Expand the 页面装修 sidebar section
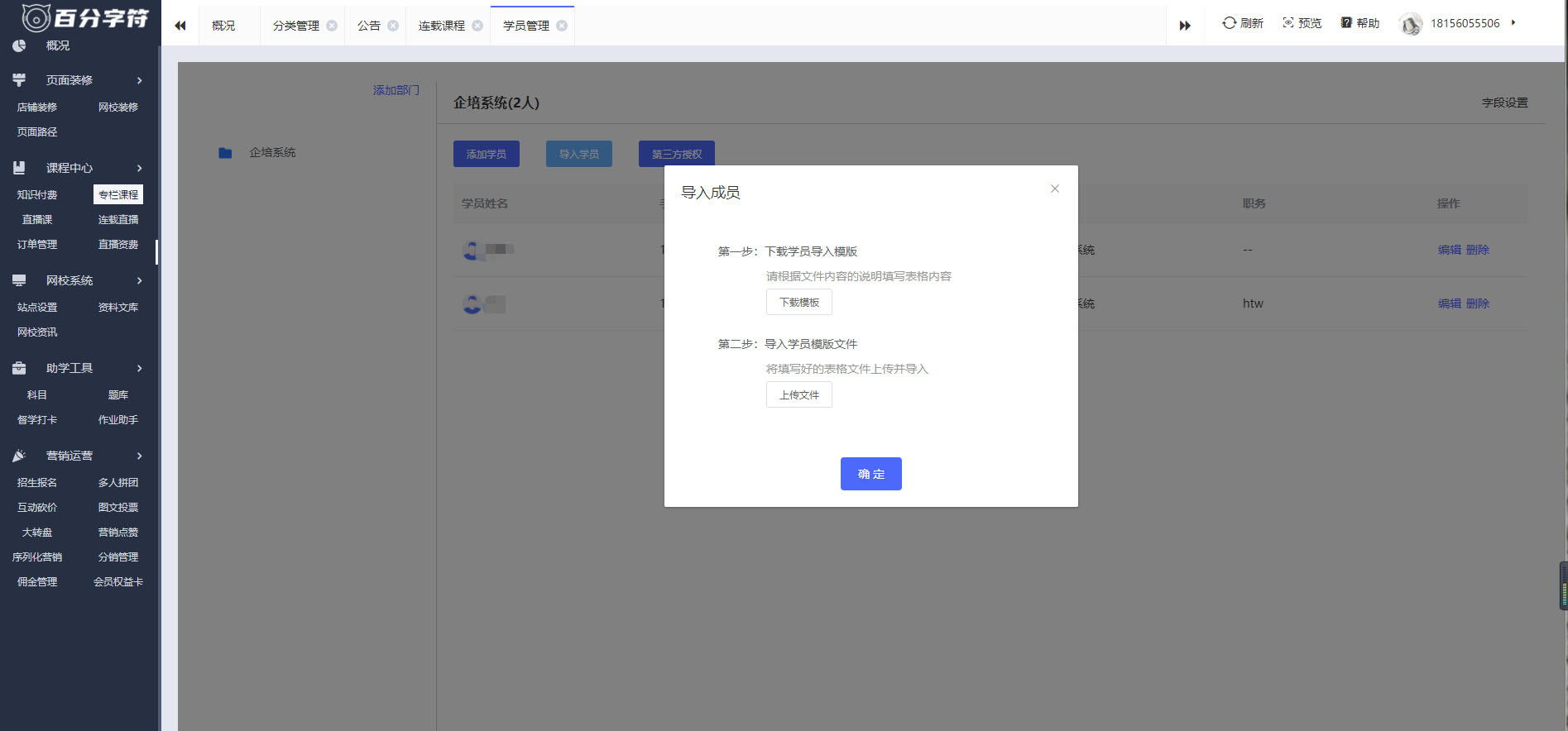The image size is (1568, 731). (x=139, y=80)
